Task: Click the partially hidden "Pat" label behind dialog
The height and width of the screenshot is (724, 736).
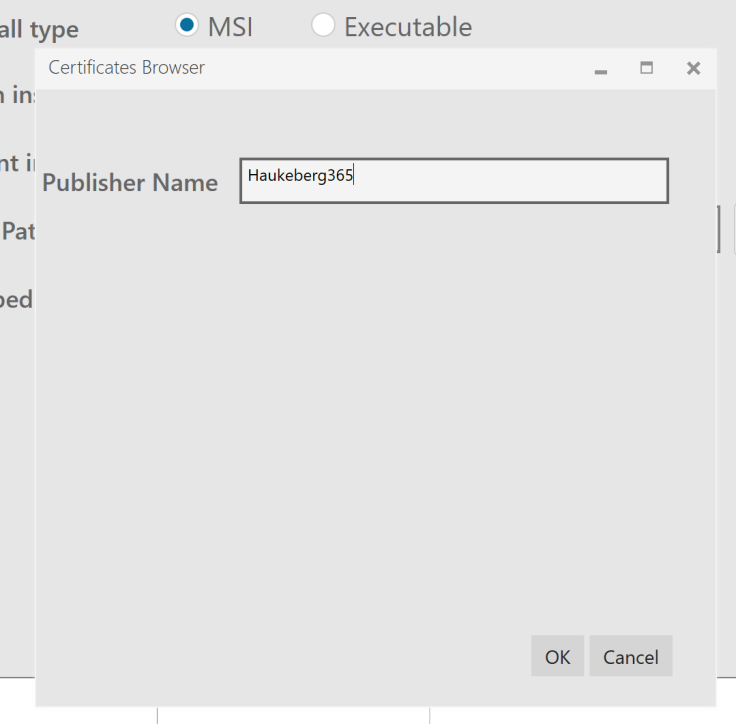Action: pyautogui.click(x=18, y=232)
